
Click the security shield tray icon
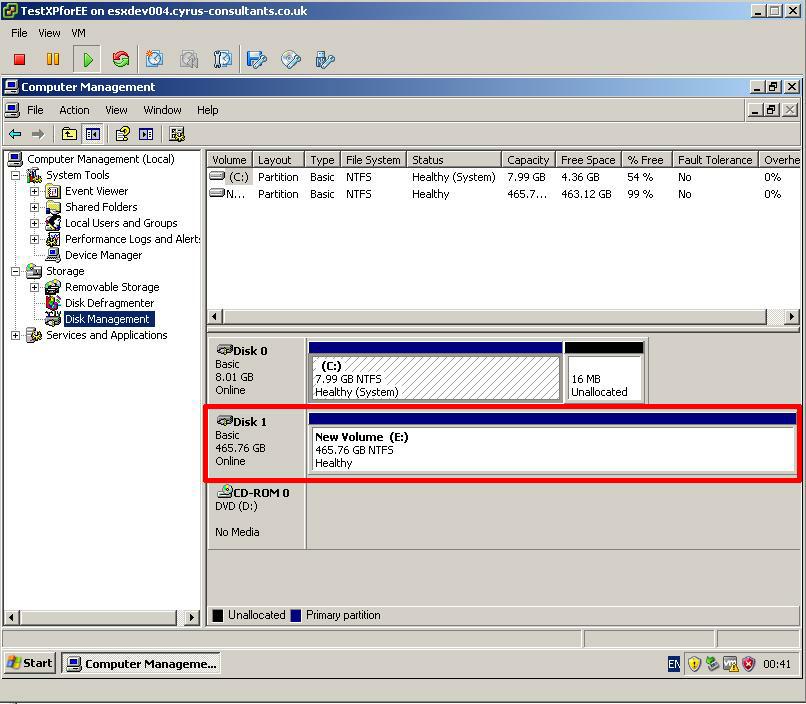click(694, 664)
